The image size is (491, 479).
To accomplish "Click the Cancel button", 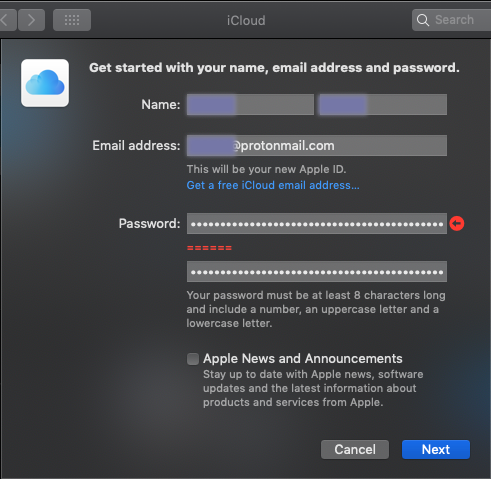I will (355, 449).
